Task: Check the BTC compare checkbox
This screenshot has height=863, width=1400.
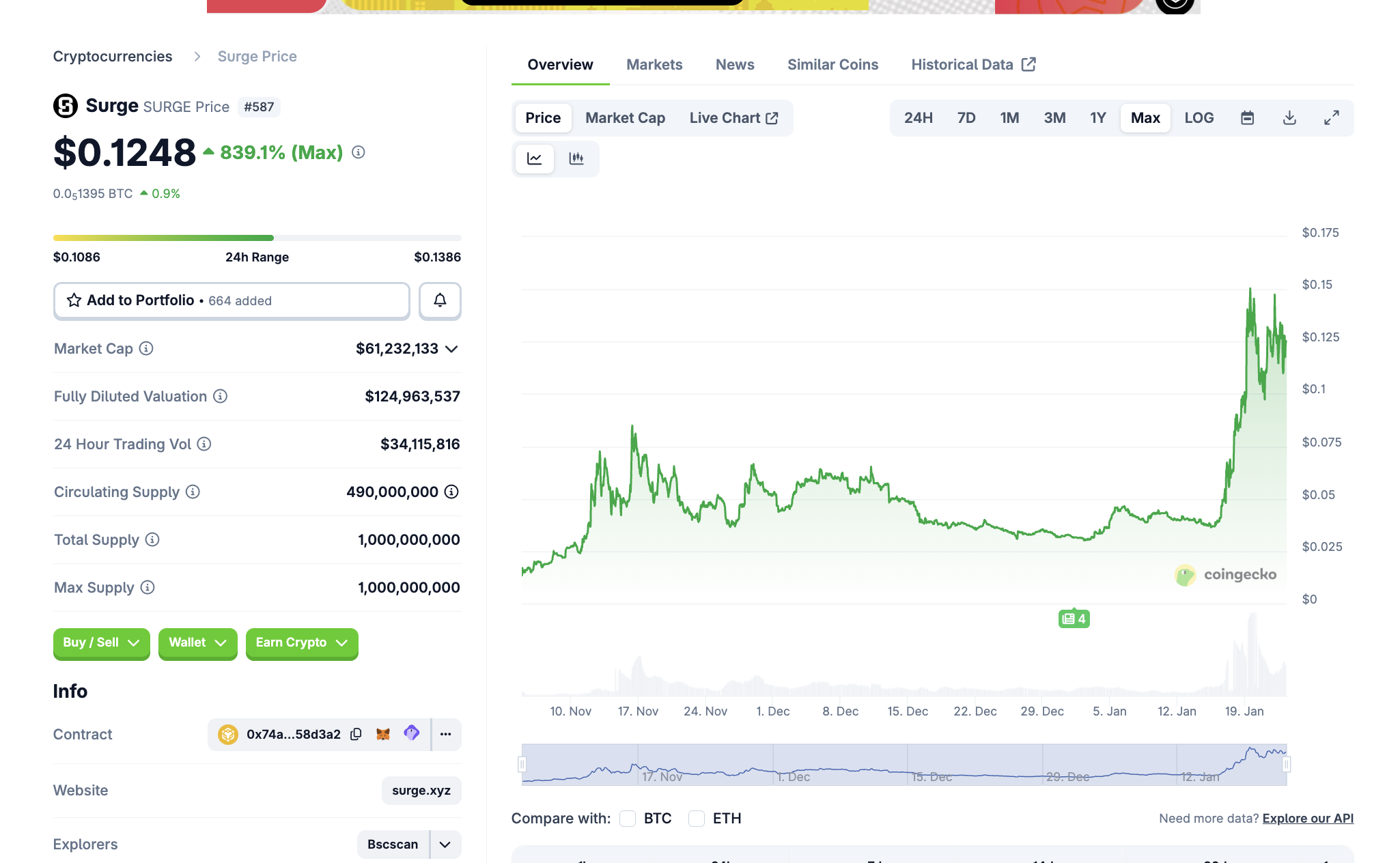Action: pyautogui.click(x=628, y=818)
